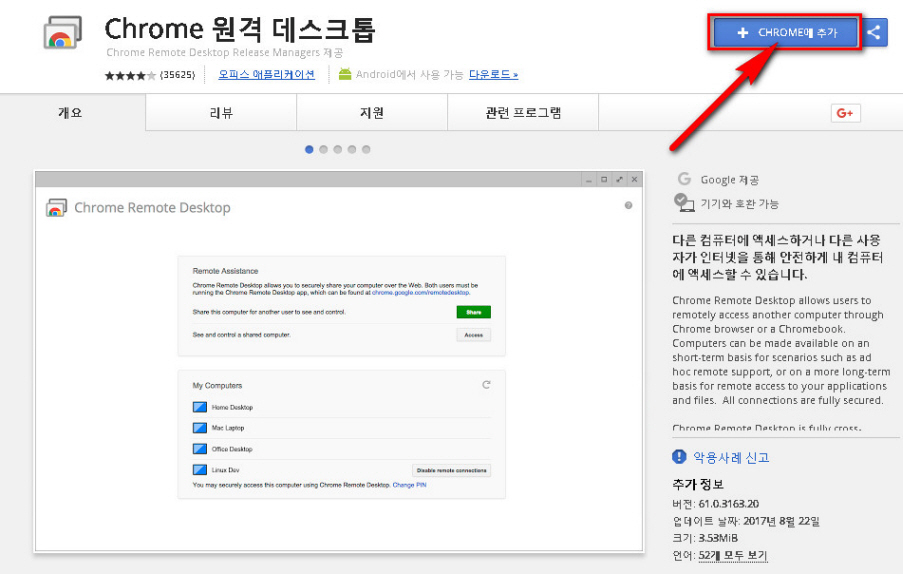The width and height of the screenshot is (903, 574).
Task: Click the Chrome Remote Desktop logo in preview
Action: 56,208
